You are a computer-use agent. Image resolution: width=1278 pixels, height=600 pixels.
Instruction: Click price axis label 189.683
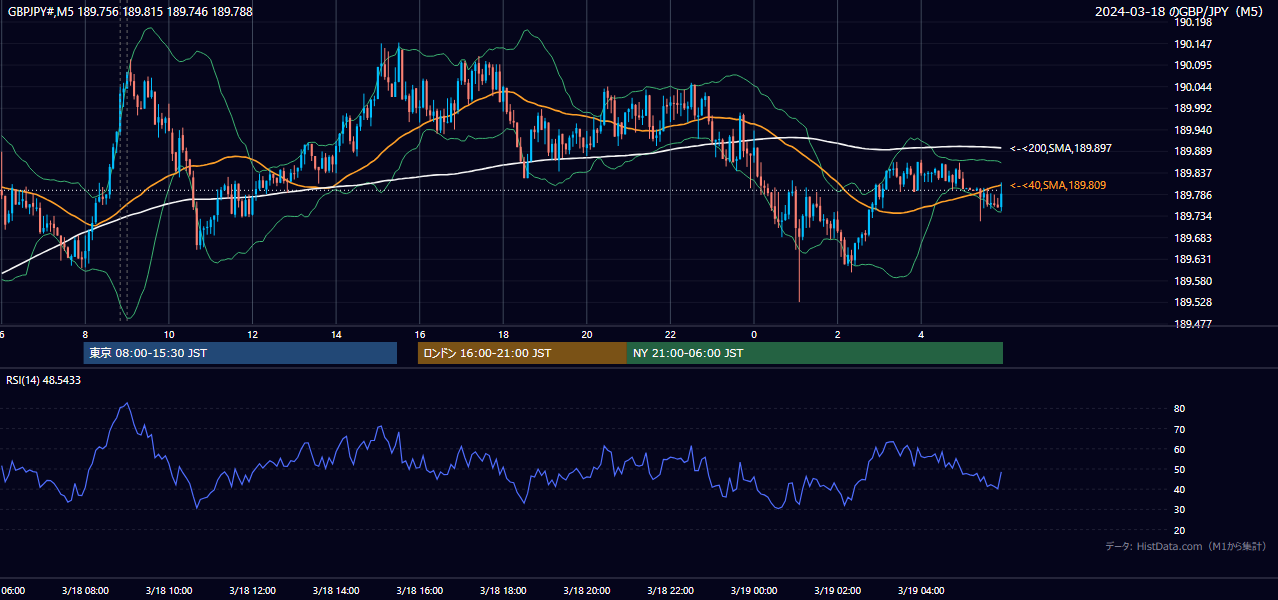click(1194, 238)
